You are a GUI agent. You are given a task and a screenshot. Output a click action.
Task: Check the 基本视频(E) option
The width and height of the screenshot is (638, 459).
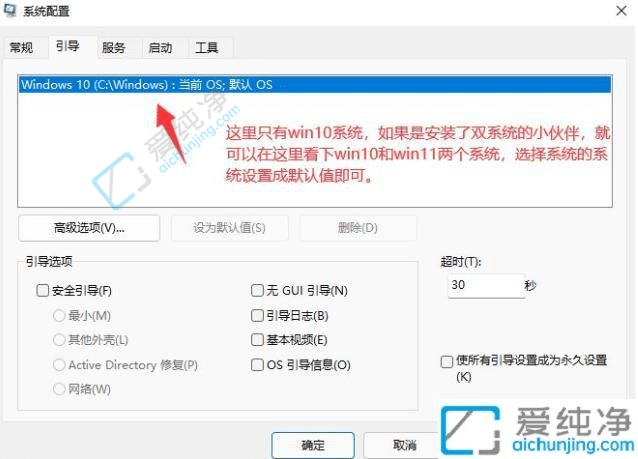257,340
